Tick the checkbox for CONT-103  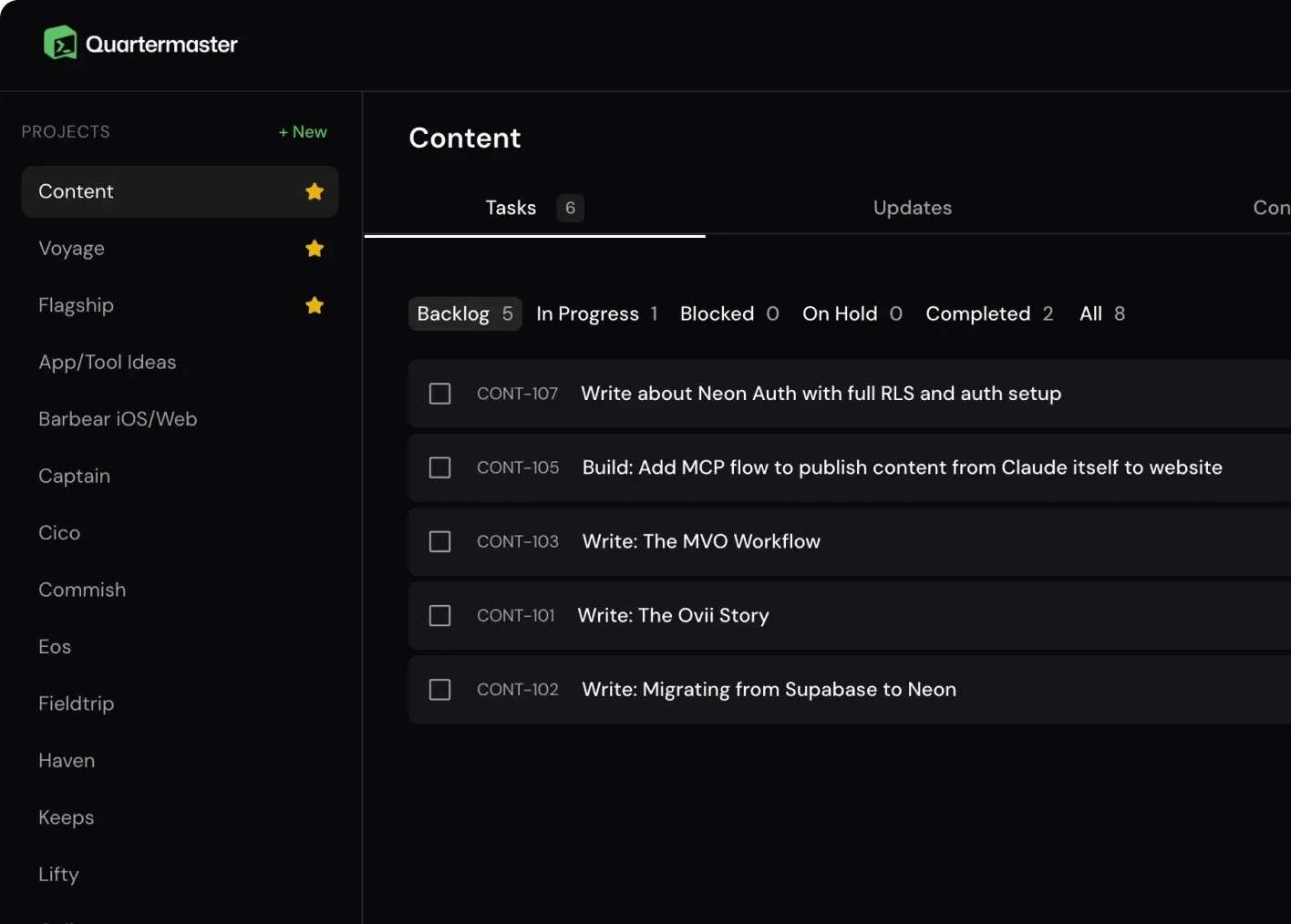(x=439, y=541)
